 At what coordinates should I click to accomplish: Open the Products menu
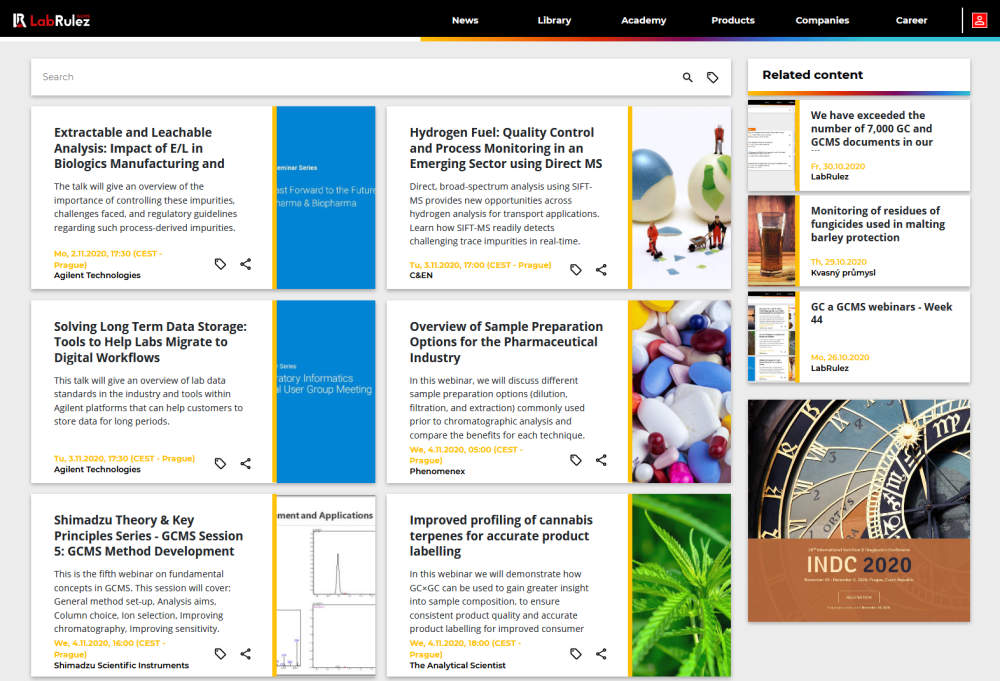tap(733, 20)
